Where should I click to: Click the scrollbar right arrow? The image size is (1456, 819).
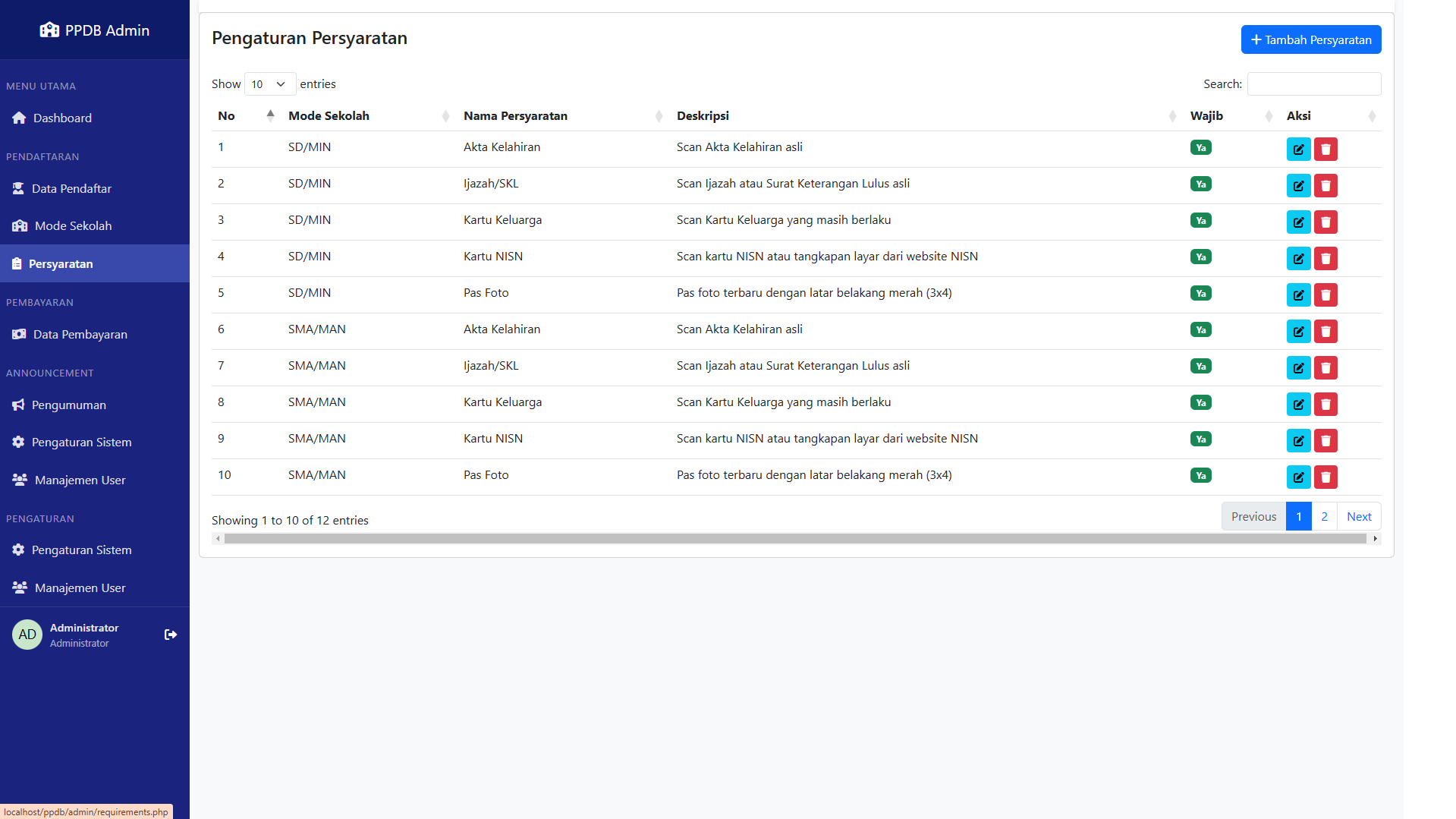[1375, 539]
